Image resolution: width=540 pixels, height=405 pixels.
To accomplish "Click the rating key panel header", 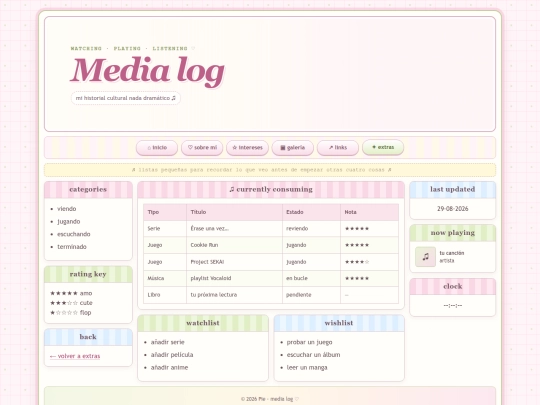I will click(88, 274).
